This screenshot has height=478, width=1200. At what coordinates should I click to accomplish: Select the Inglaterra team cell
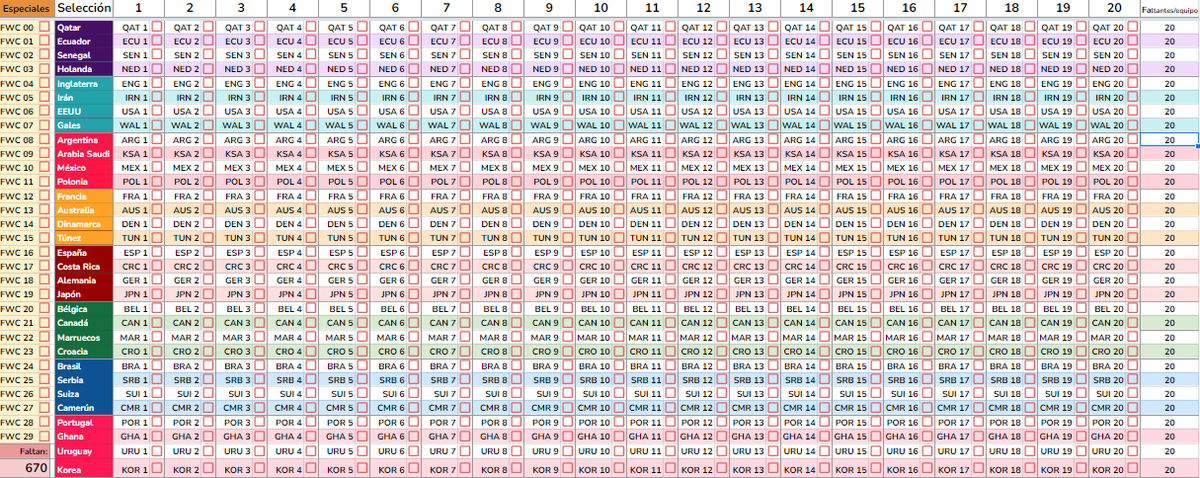pyautogui.click(x=84, y=83)
